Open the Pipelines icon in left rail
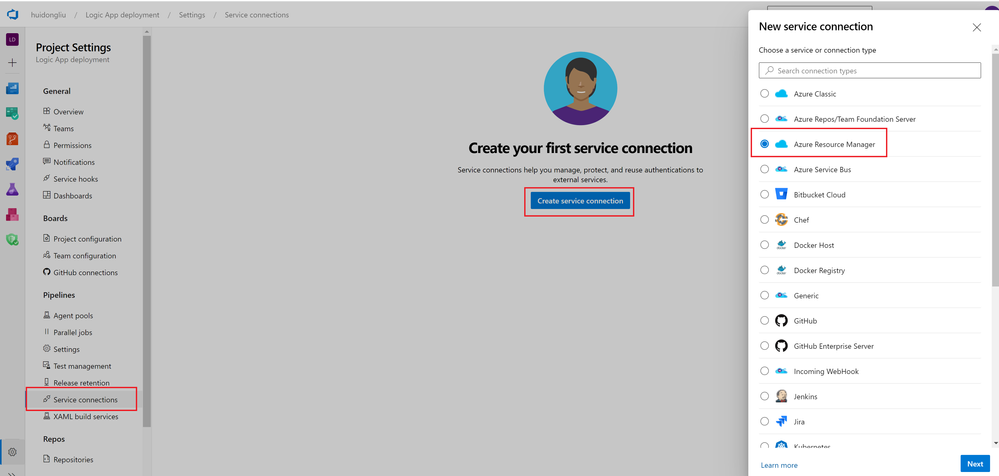 (x=12, y=164)
